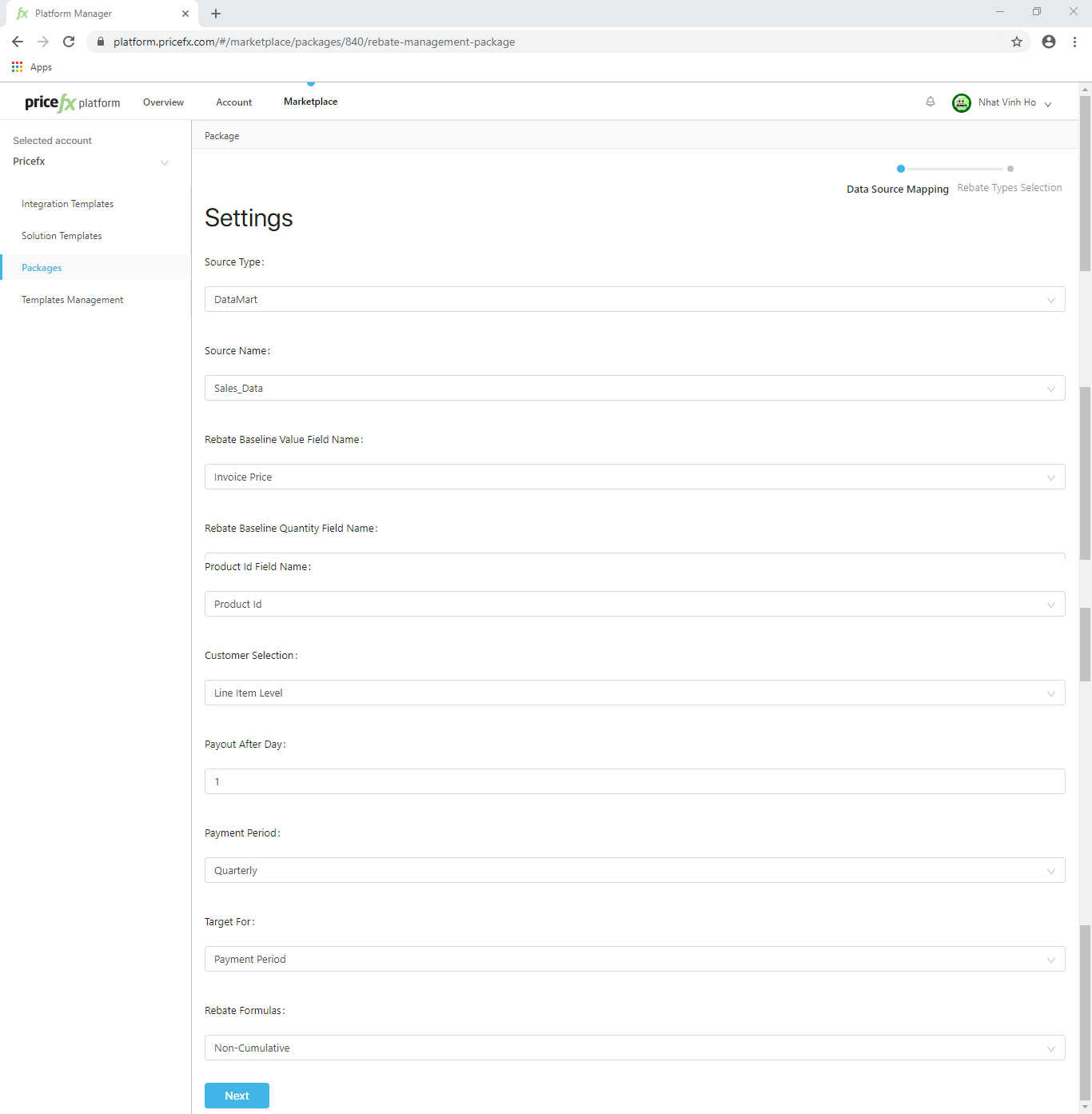
Task: Open the Source Type dropdown
Action: (x=634, y=299)
